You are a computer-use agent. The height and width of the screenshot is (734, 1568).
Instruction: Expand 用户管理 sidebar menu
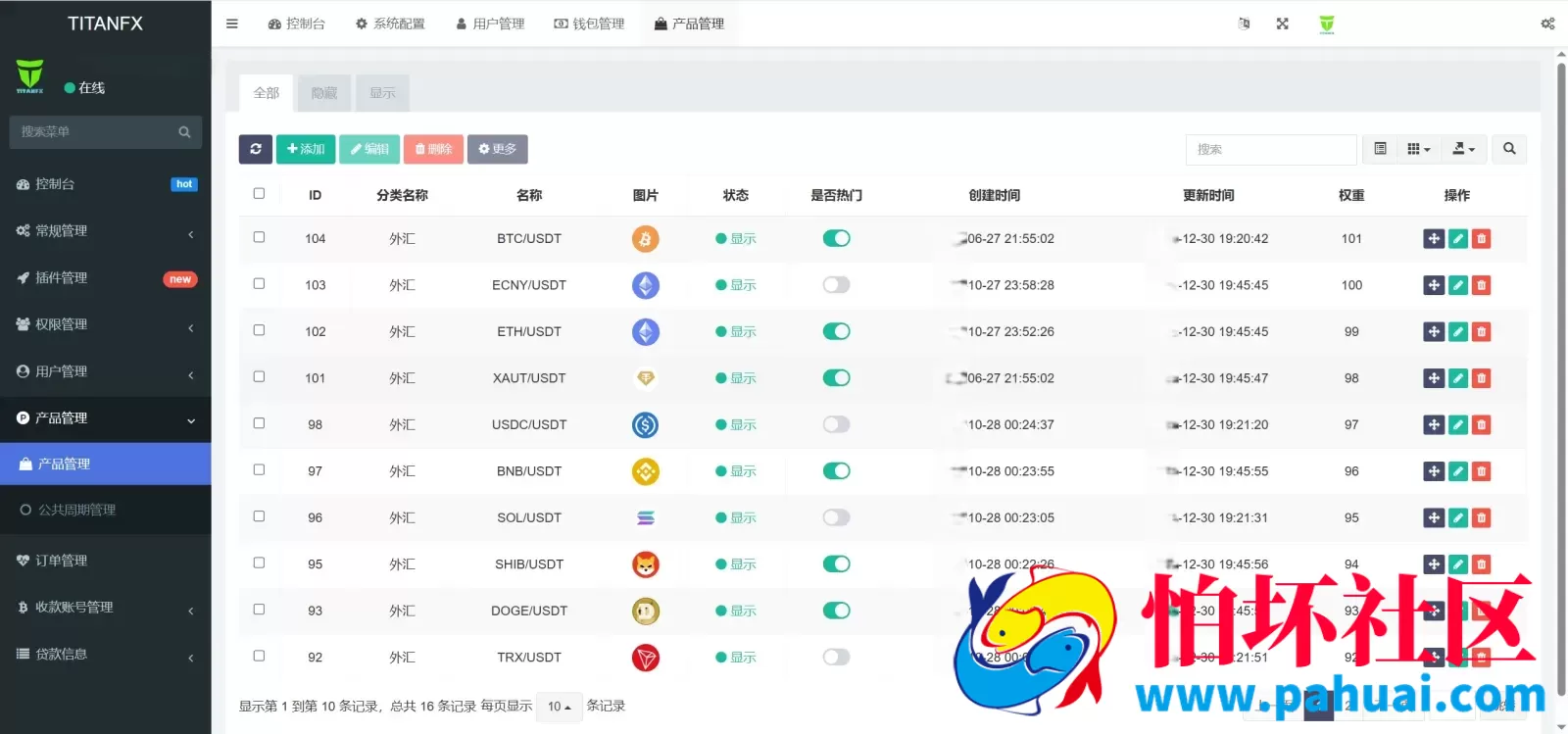[105, 371]
